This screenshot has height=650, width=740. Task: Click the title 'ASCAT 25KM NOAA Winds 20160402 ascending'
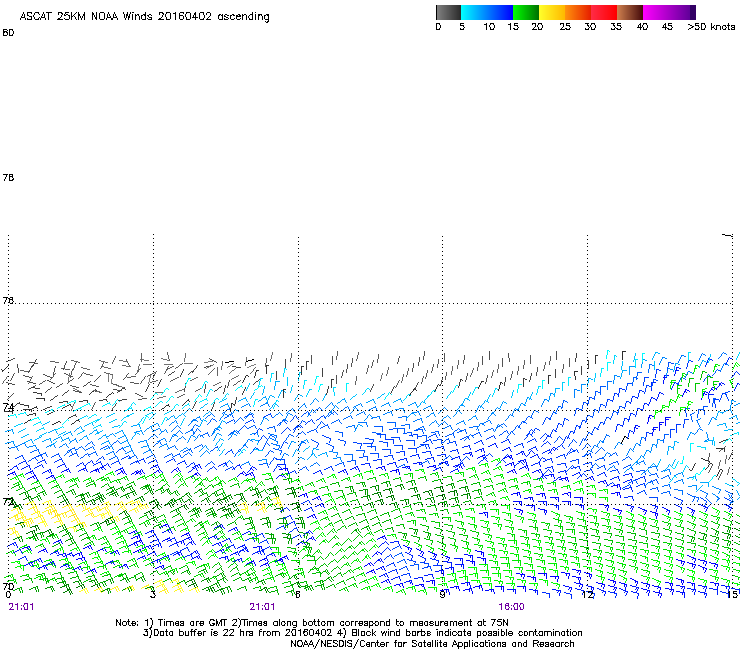pyautogui.click(x=144, y=17)
